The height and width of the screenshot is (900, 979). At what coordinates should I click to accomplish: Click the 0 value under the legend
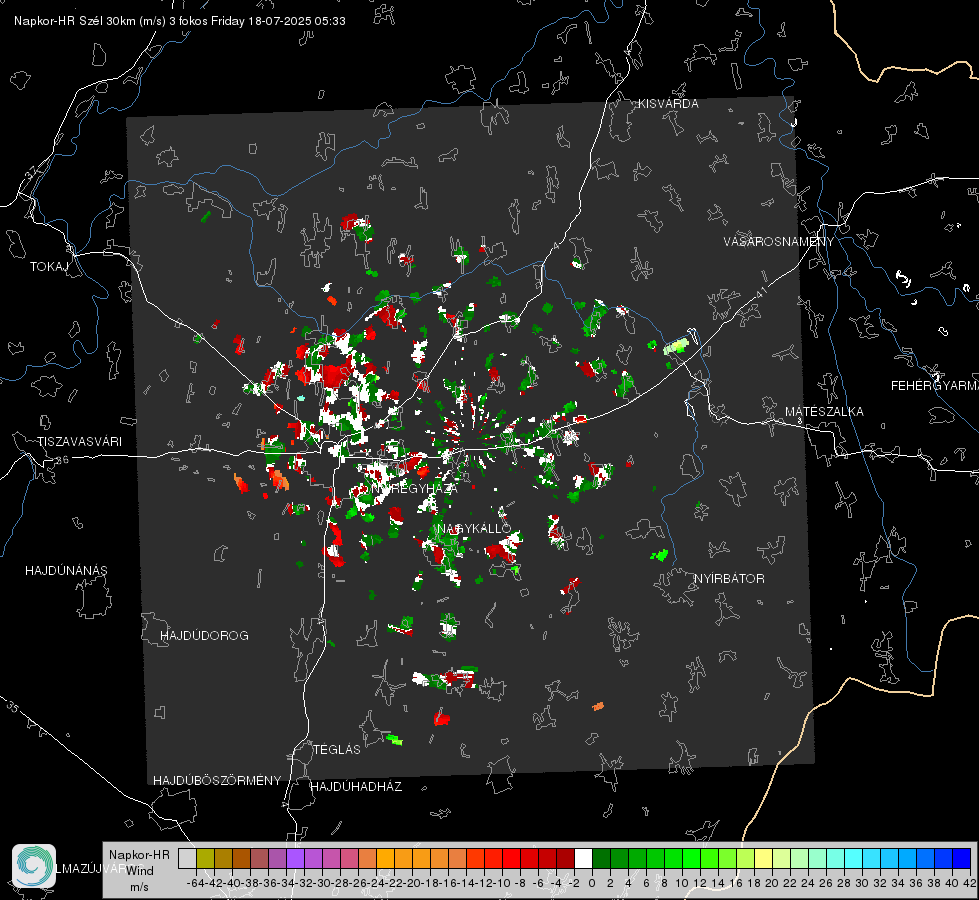tap(592, 883)
